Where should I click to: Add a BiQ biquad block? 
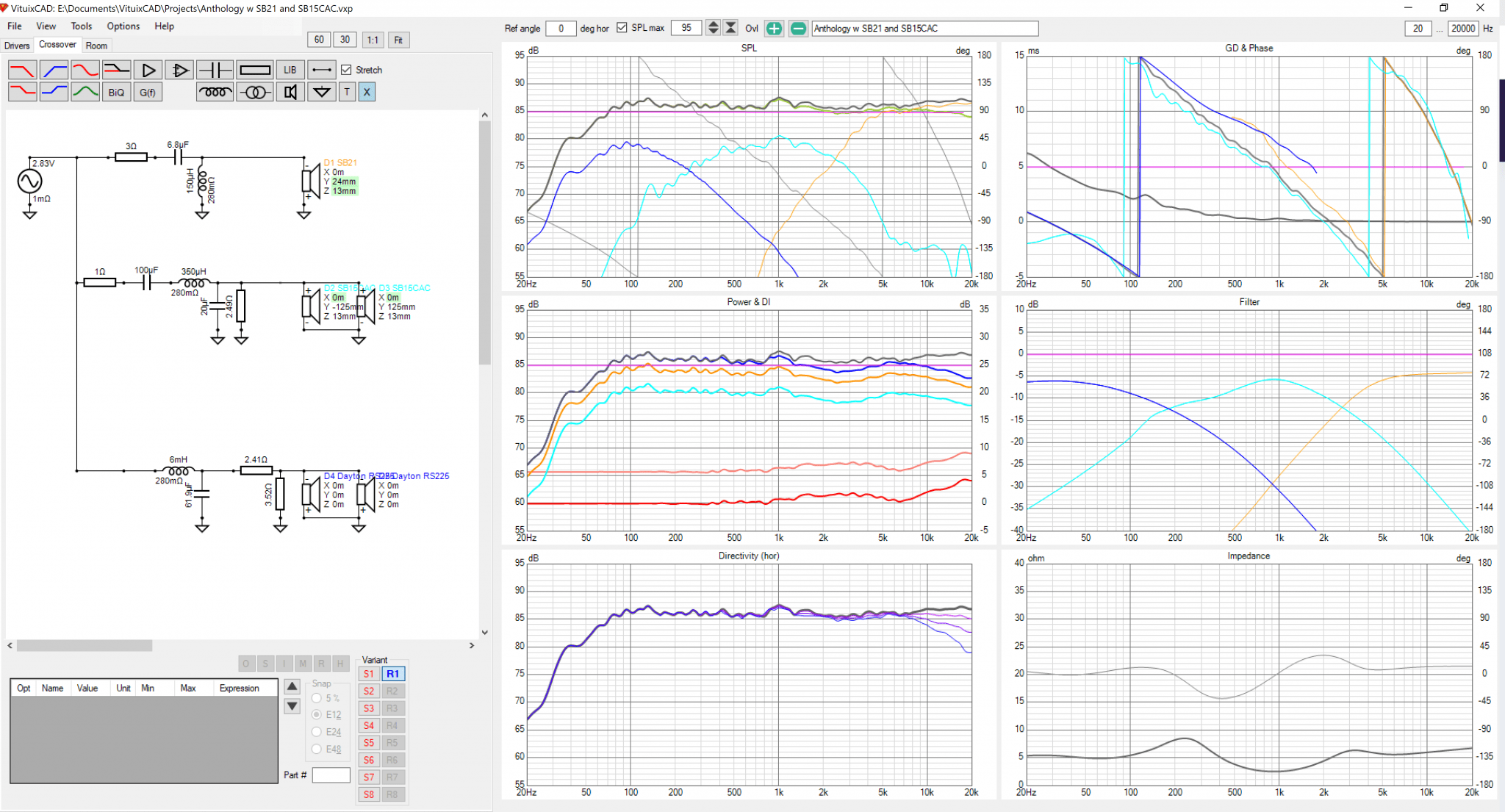(116, 92)
